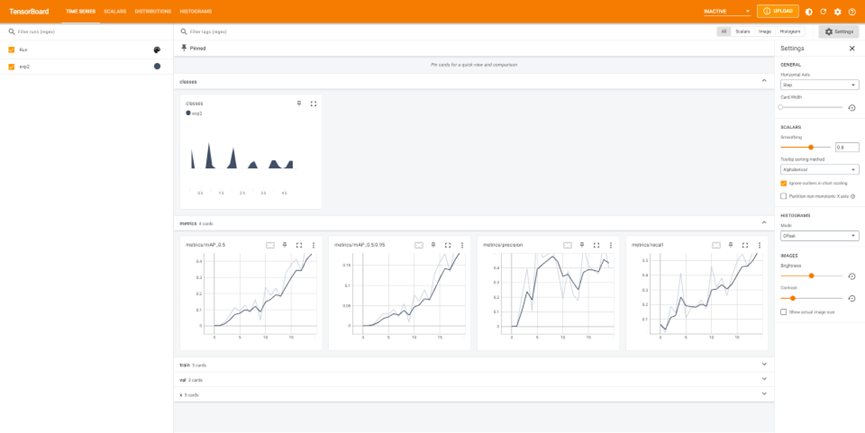Open the tooltip sorting method dropdown
The height and width of the screenshot is (433, 865).
pos(819,169)
